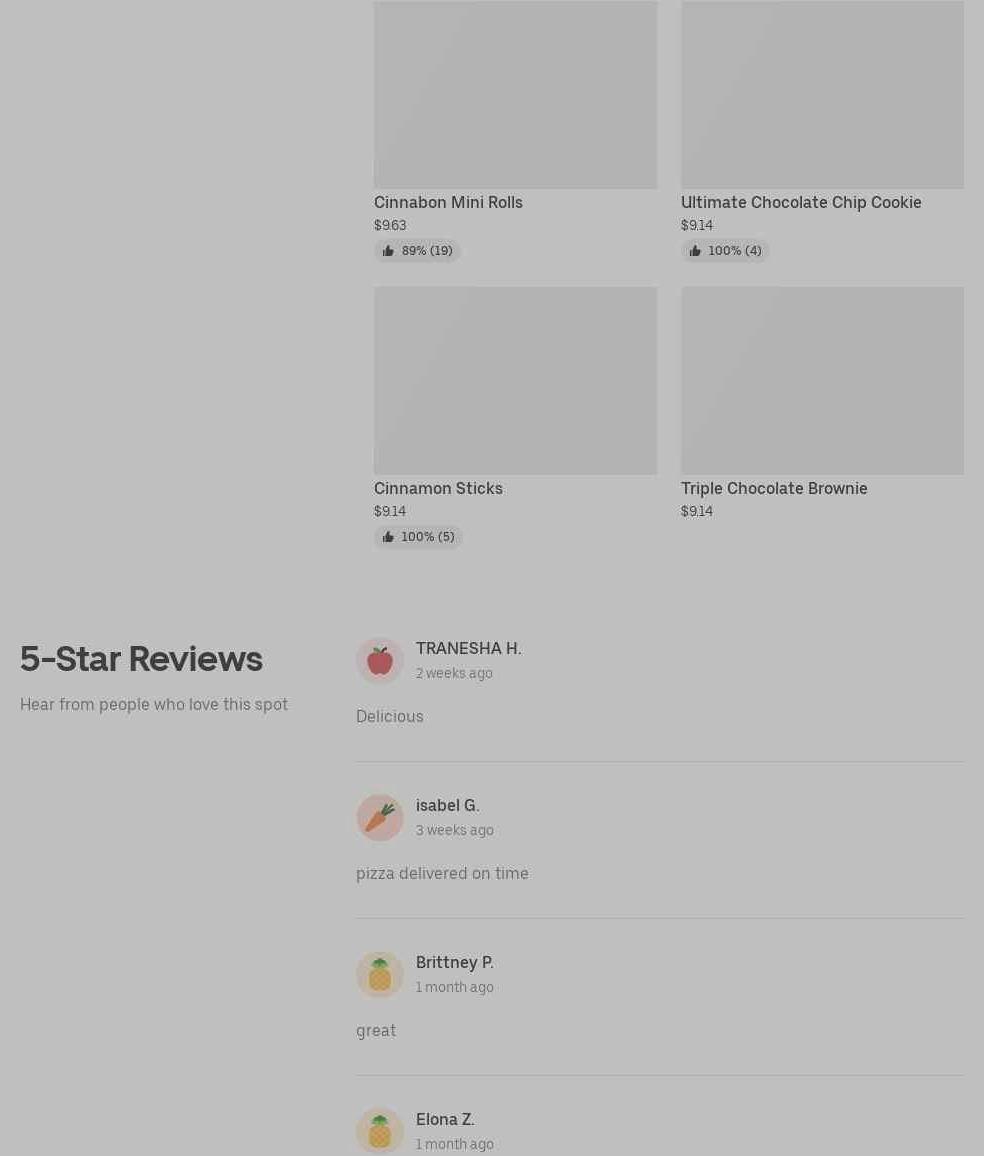Click TRANESHA H.'s apple avatar icon

[x=380, y=661]
